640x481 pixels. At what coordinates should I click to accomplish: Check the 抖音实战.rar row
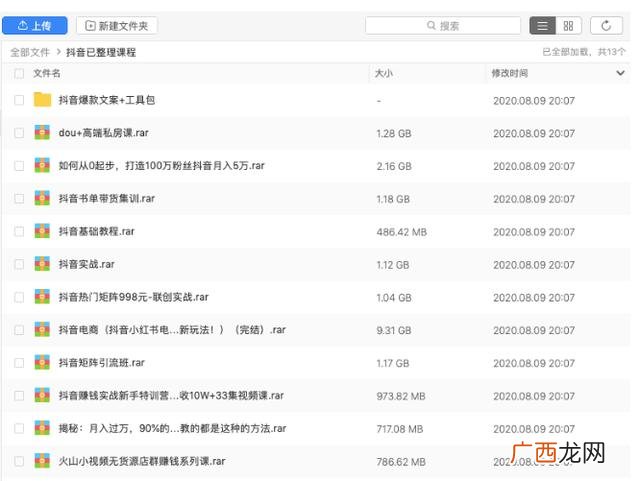coord(19,264)
